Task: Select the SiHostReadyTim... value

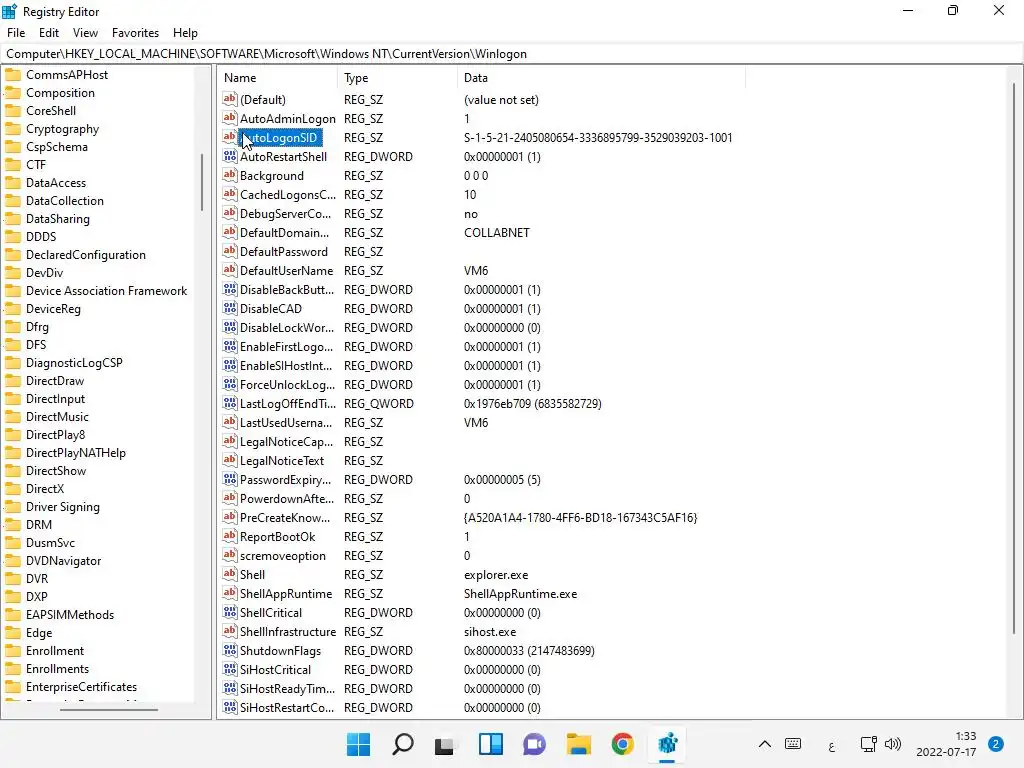Action: click(287, 688)
